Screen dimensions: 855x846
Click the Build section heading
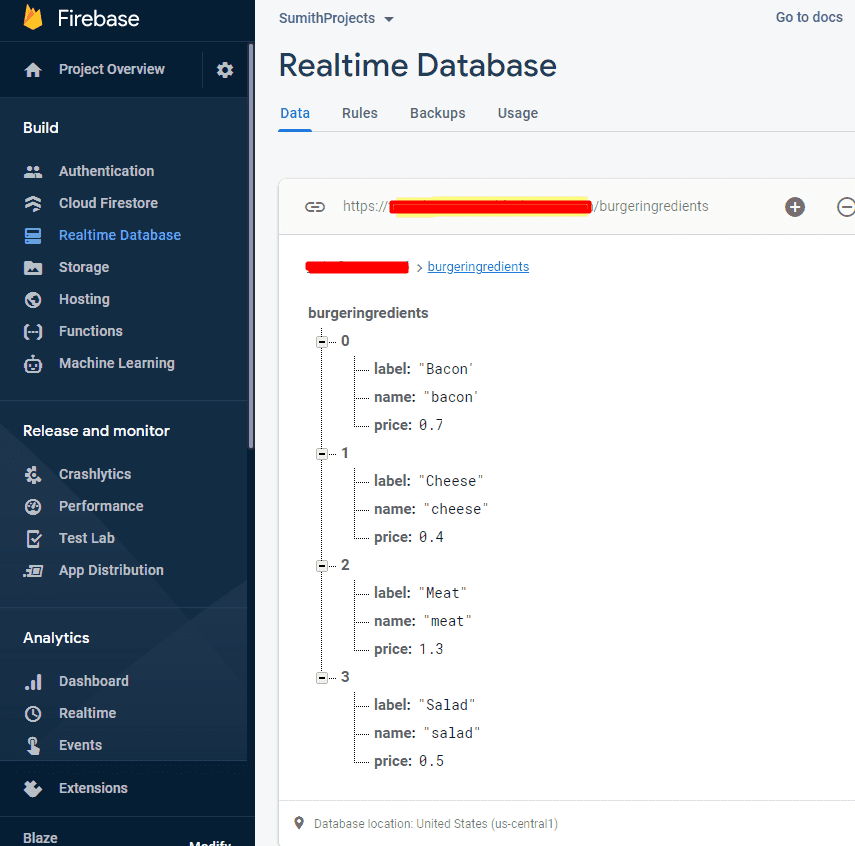(41, 128)
